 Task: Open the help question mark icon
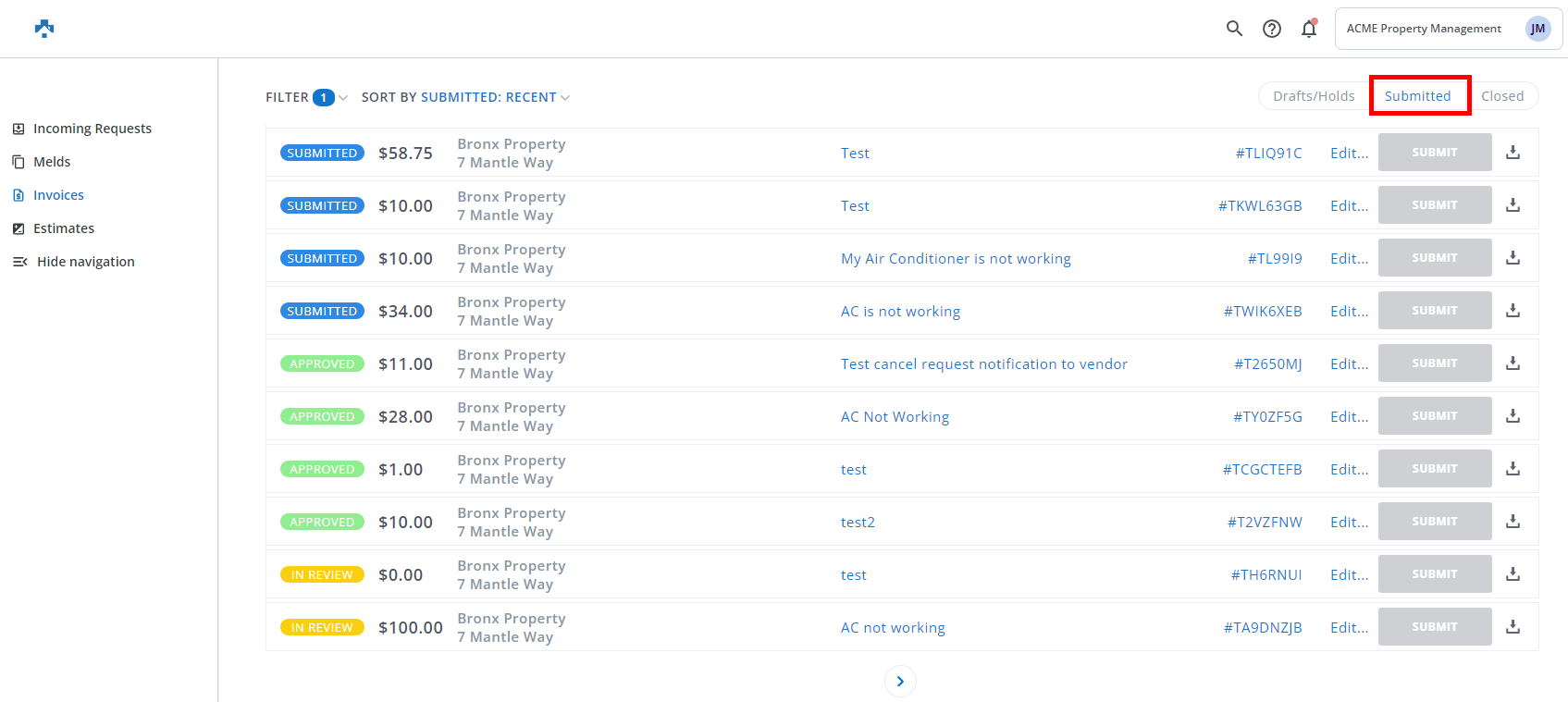tap(1272, 29)
